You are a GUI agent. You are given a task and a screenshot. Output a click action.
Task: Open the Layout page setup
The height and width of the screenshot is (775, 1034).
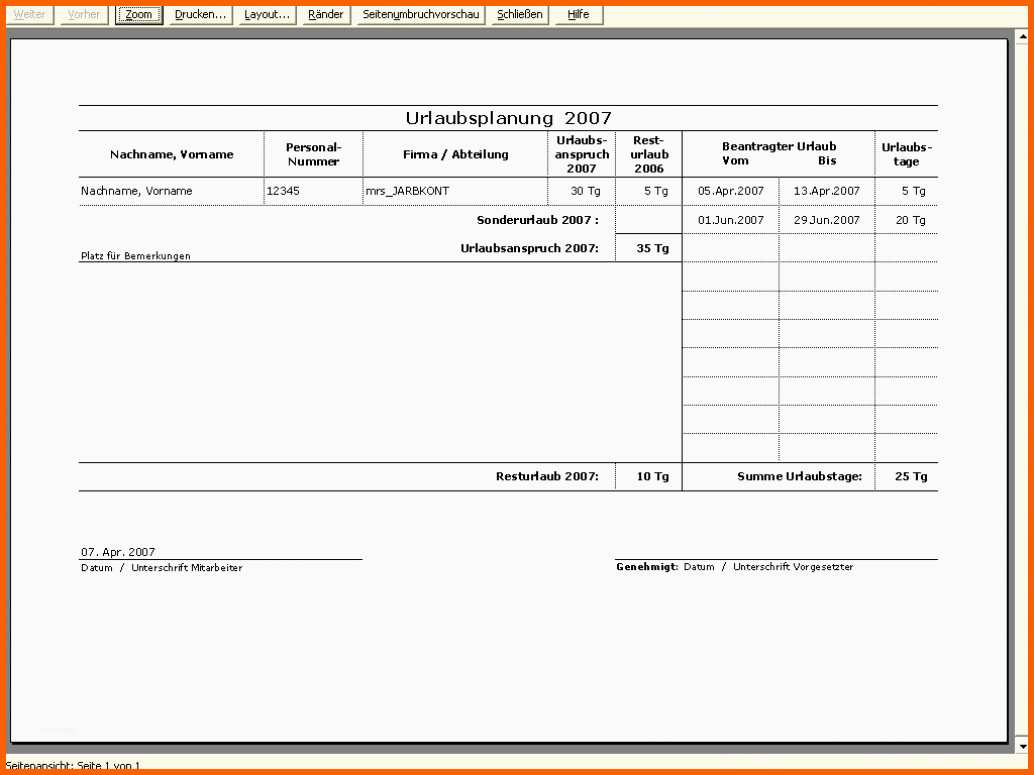tap(266, 15)
